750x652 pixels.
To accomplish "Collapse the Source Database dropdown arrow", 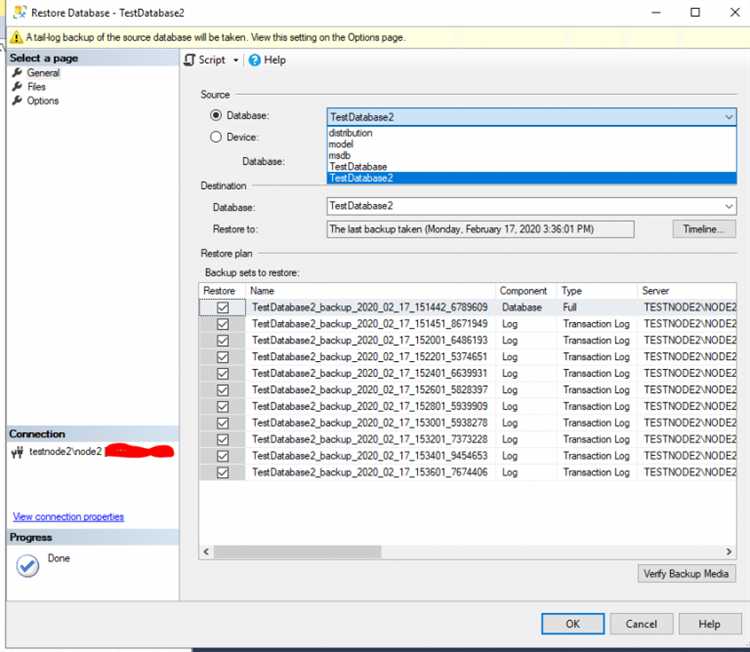I will pos(728,117).
